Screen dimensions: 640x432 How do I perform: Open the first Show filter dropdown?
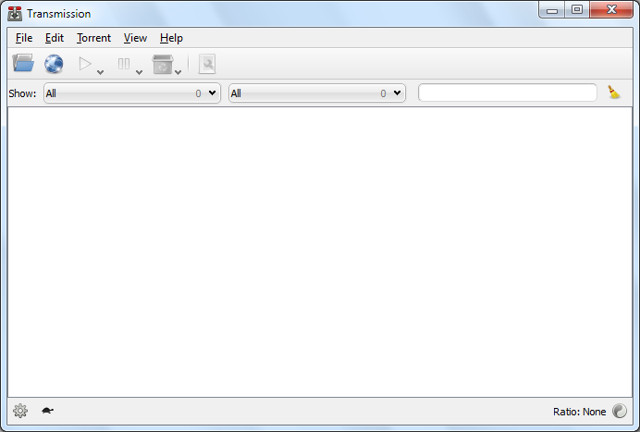[x=131, y=93]
